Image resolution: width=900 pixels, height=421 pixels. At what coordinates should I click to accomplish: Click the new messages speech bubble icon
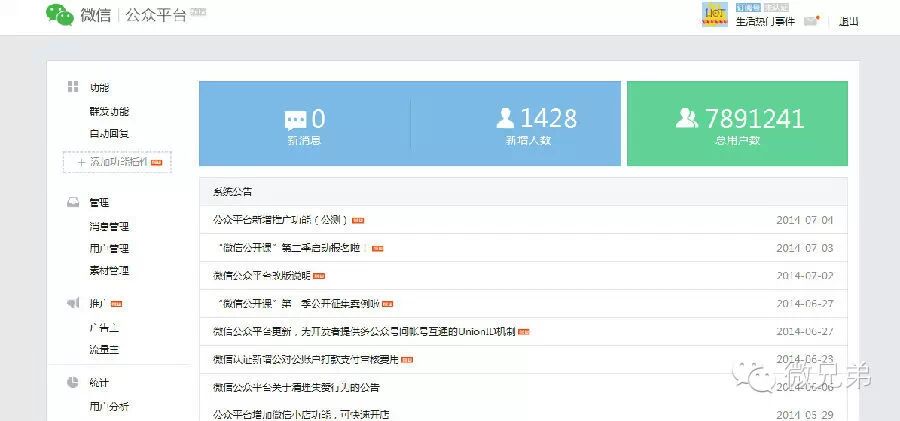[296, 120]
